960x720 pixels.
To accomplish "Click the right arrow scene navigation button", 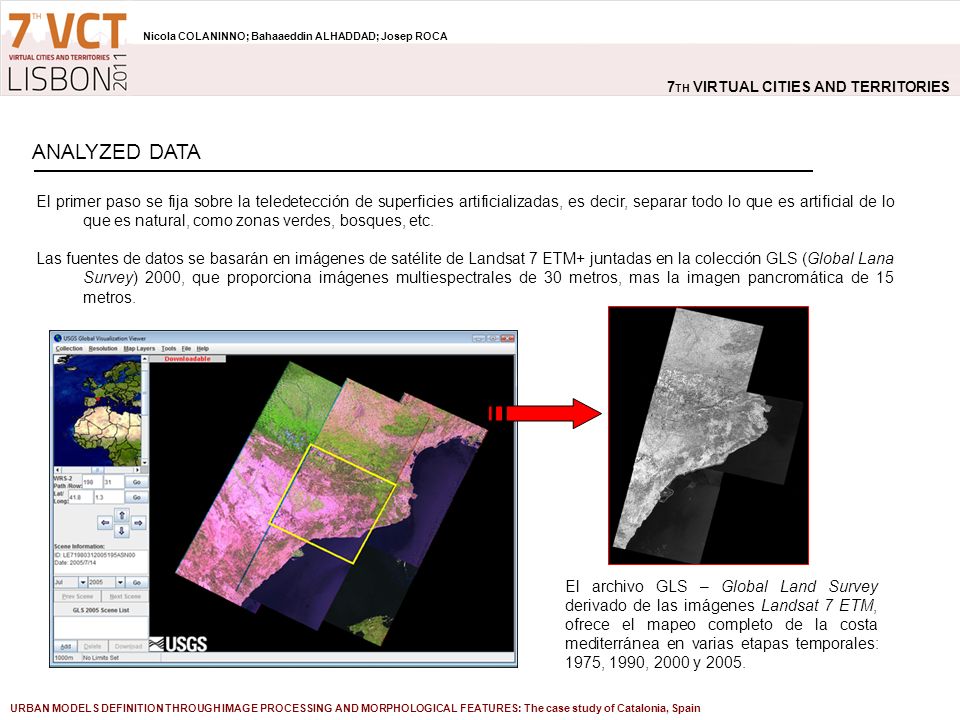I will pyautogui.click(x=138, y=523).
